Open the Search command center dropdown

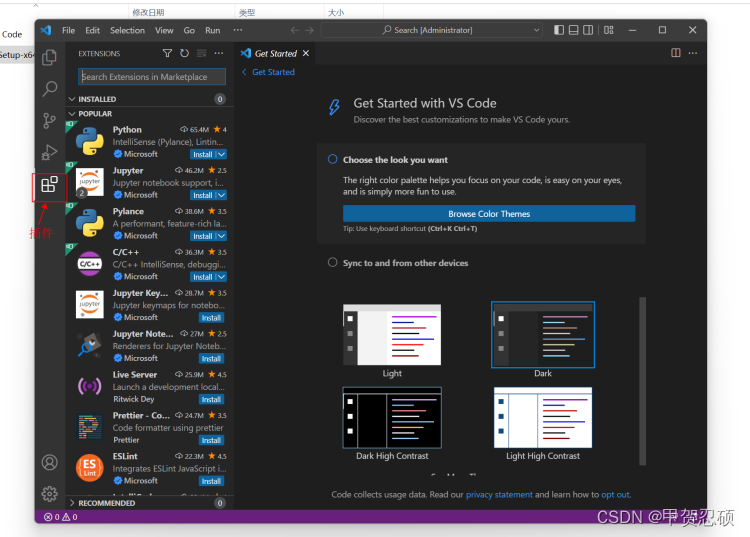536,30
